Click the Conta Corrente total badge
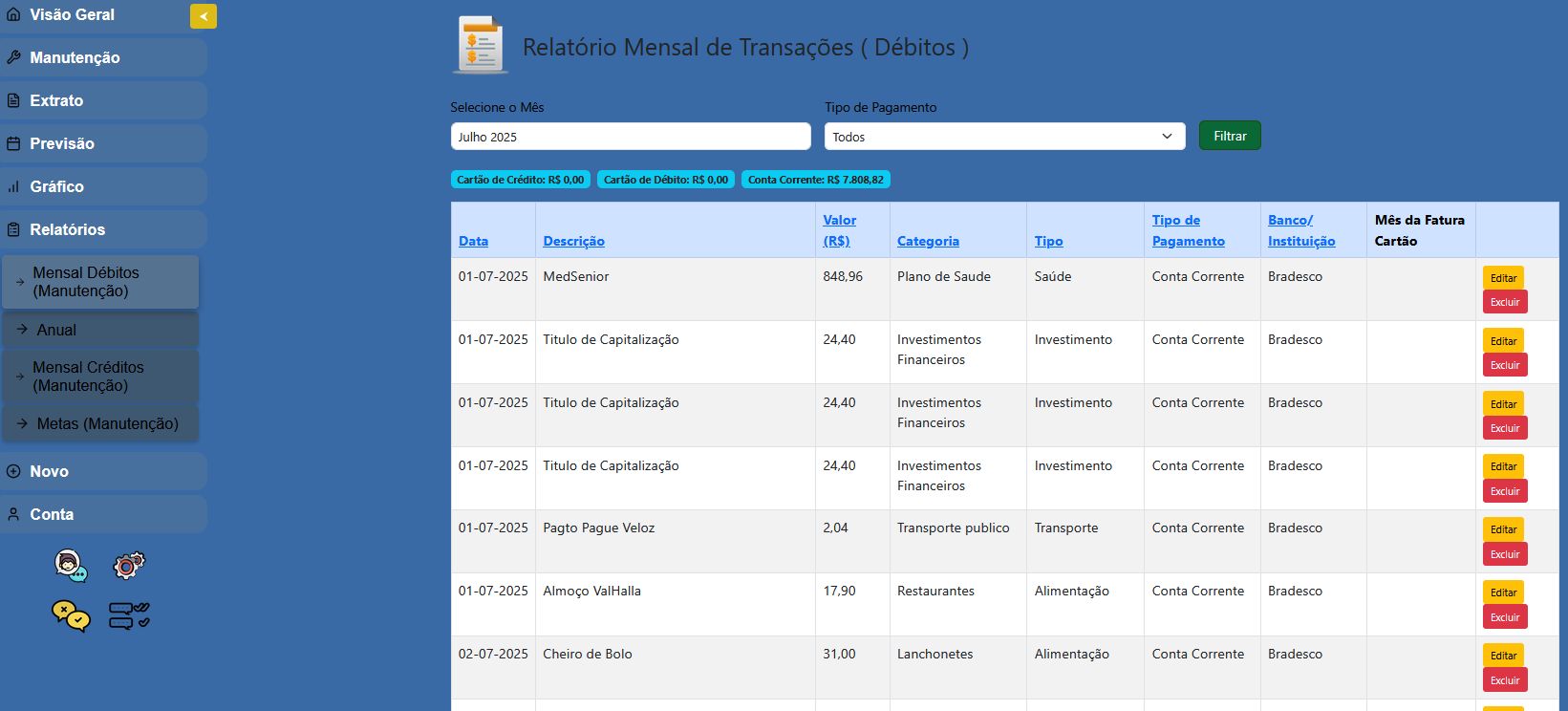This screenshot has height=711, width=1568. click(815, 180)
